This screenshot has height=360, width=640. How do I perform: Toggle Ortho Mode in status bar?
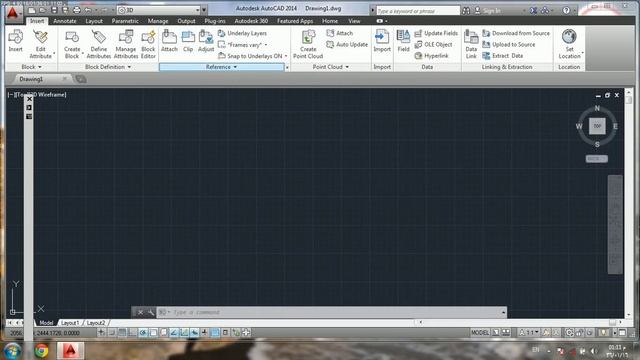click(x=132, y=333)
